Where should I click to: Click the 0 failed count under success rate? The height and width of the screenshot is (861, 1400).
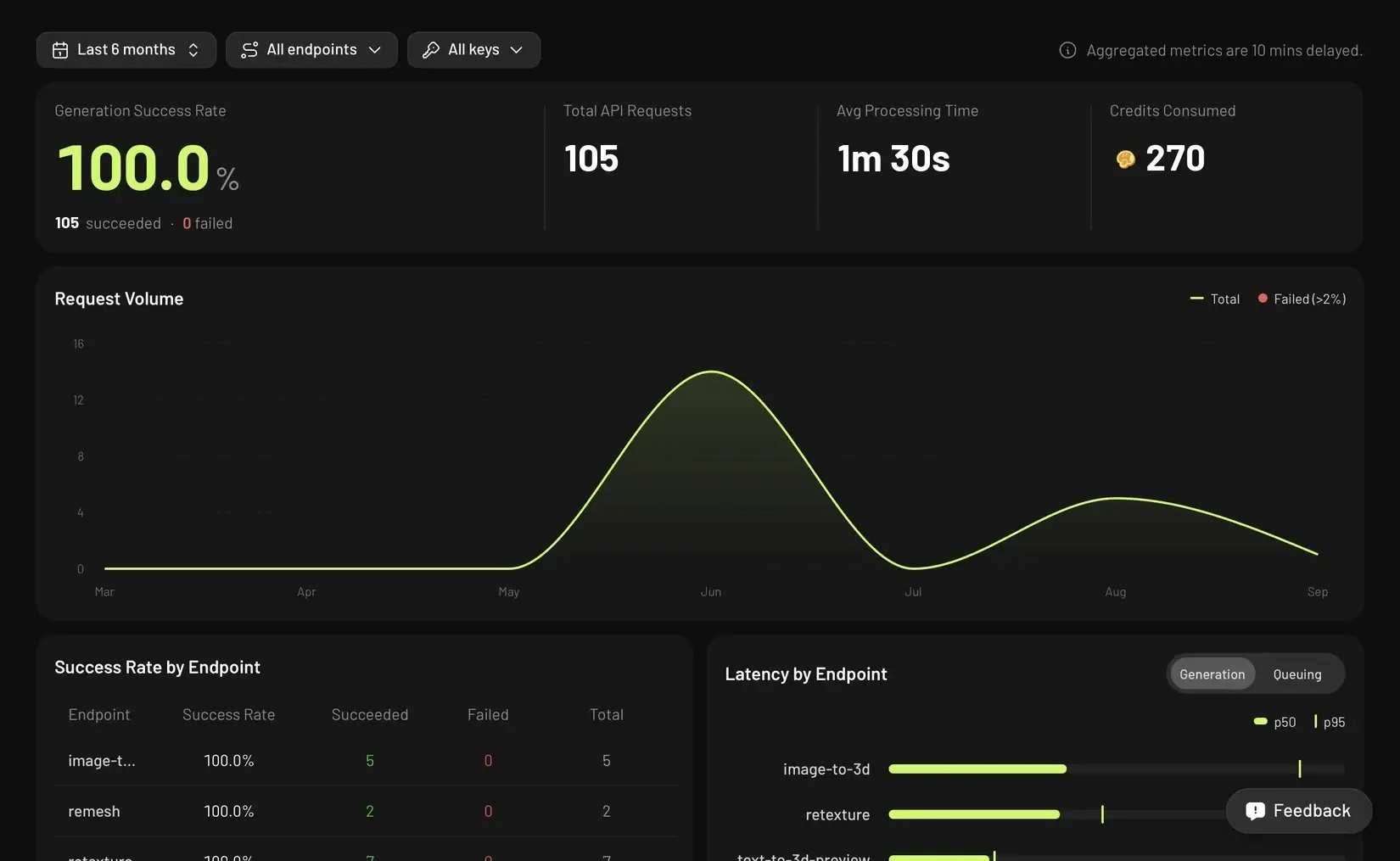pyautogui.click(x=207, y=223)
